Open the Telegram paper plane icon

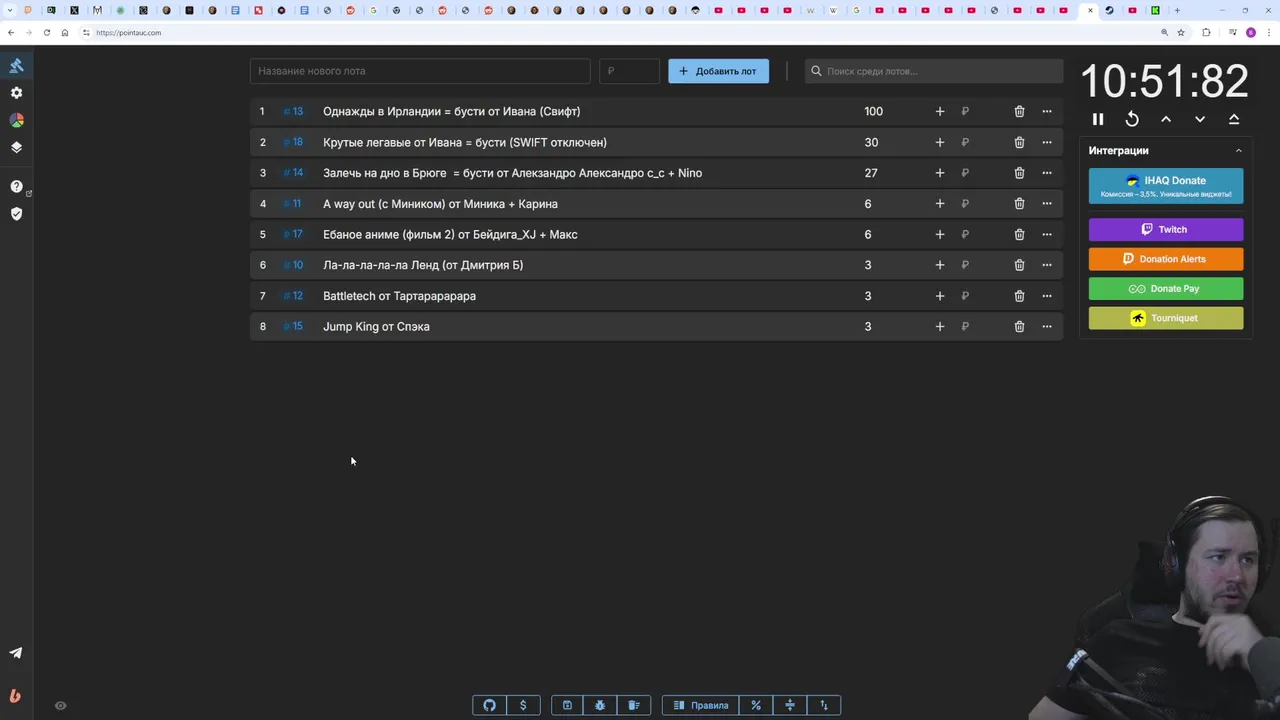(x=16, y=653)
